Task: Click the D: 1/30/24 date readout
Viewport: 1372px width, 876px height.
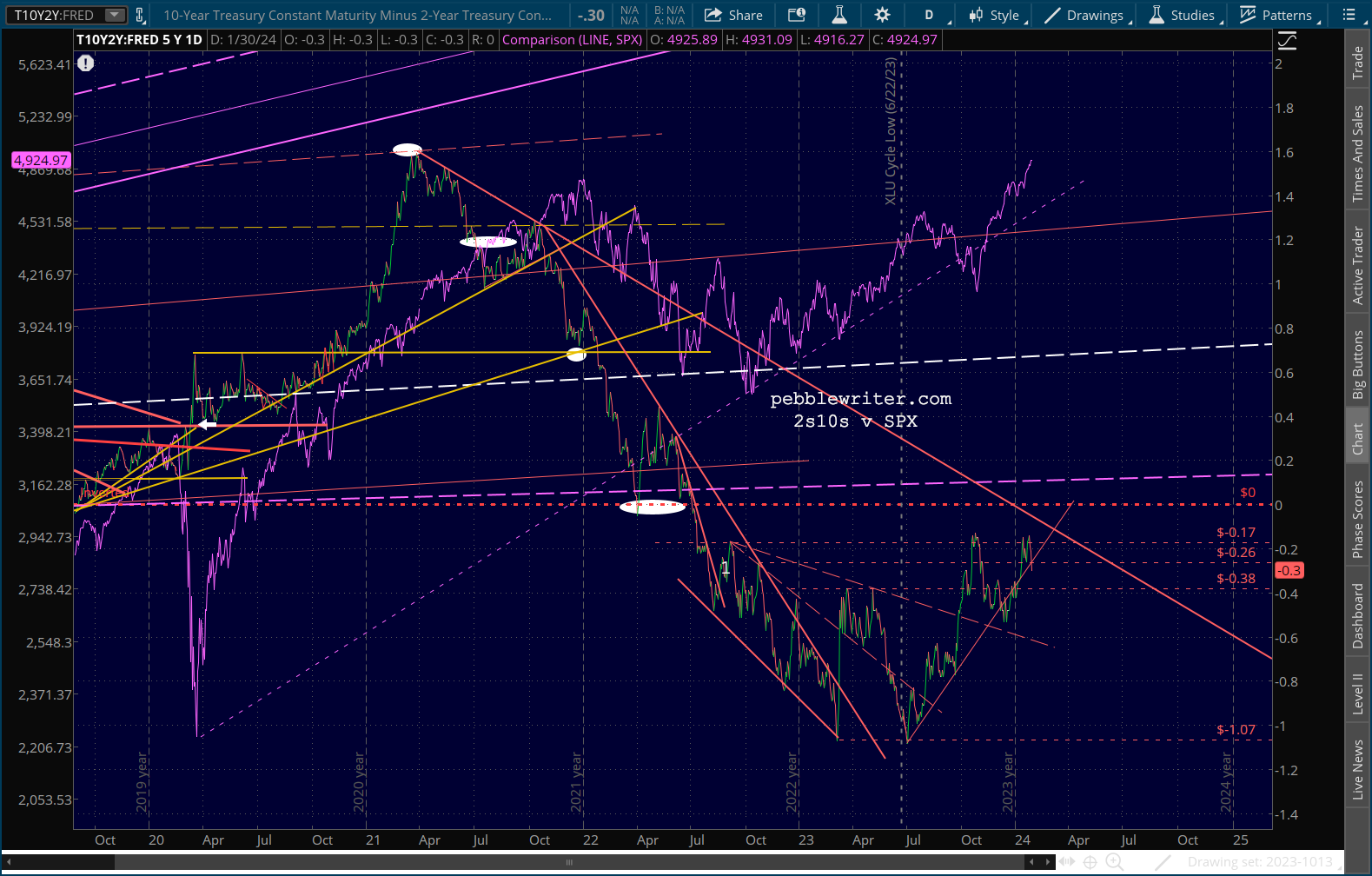Action: (x=243, y=40)
